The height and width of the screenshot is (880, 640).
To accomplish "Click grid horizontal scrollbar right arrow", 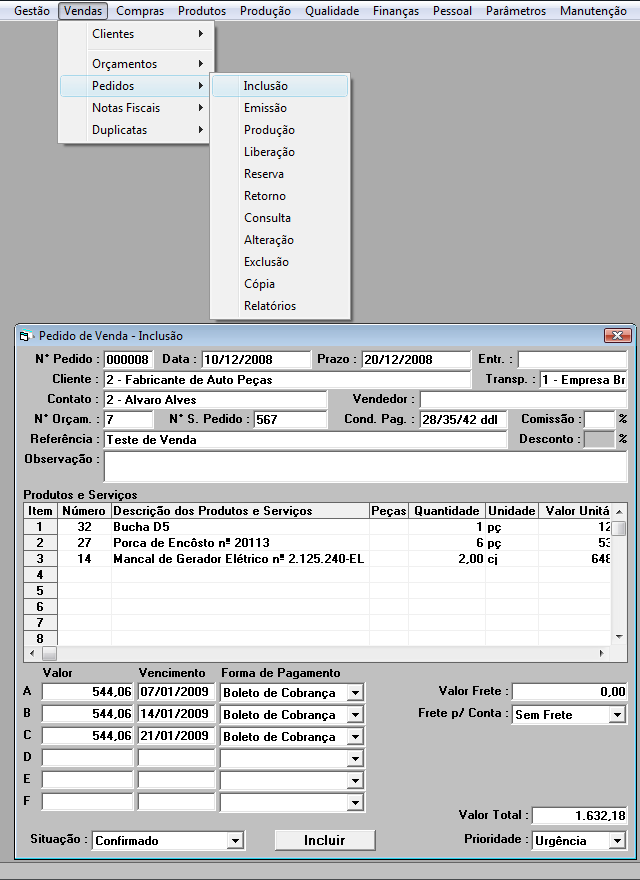I will pos(602,653).
